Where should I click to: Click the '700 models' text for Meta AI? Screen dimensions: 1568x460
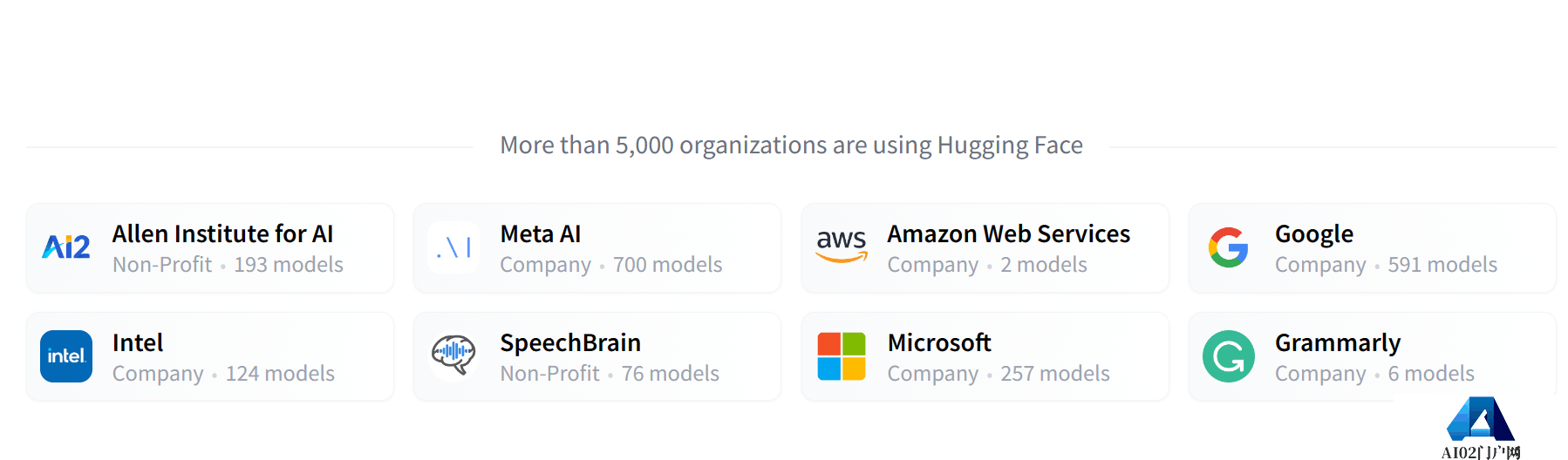(667, 265)
